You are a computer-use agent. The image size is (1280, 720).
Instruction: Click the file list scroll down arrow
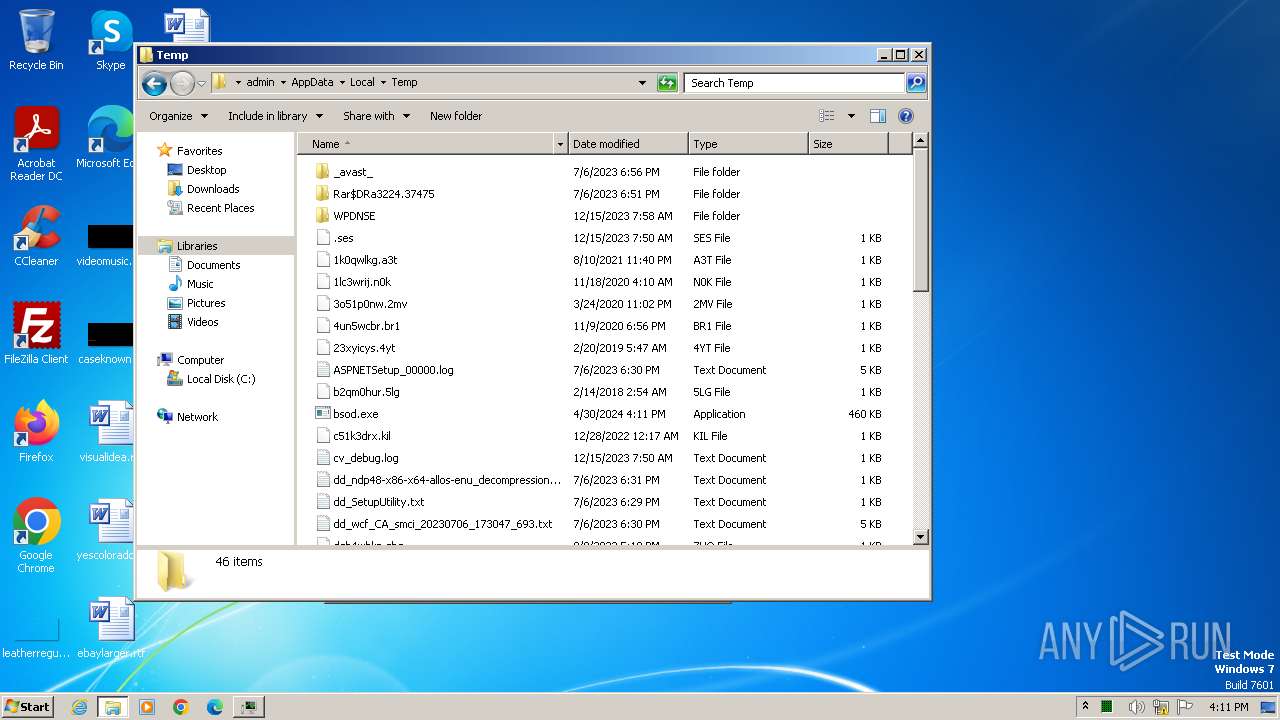(x=921, y=537)
